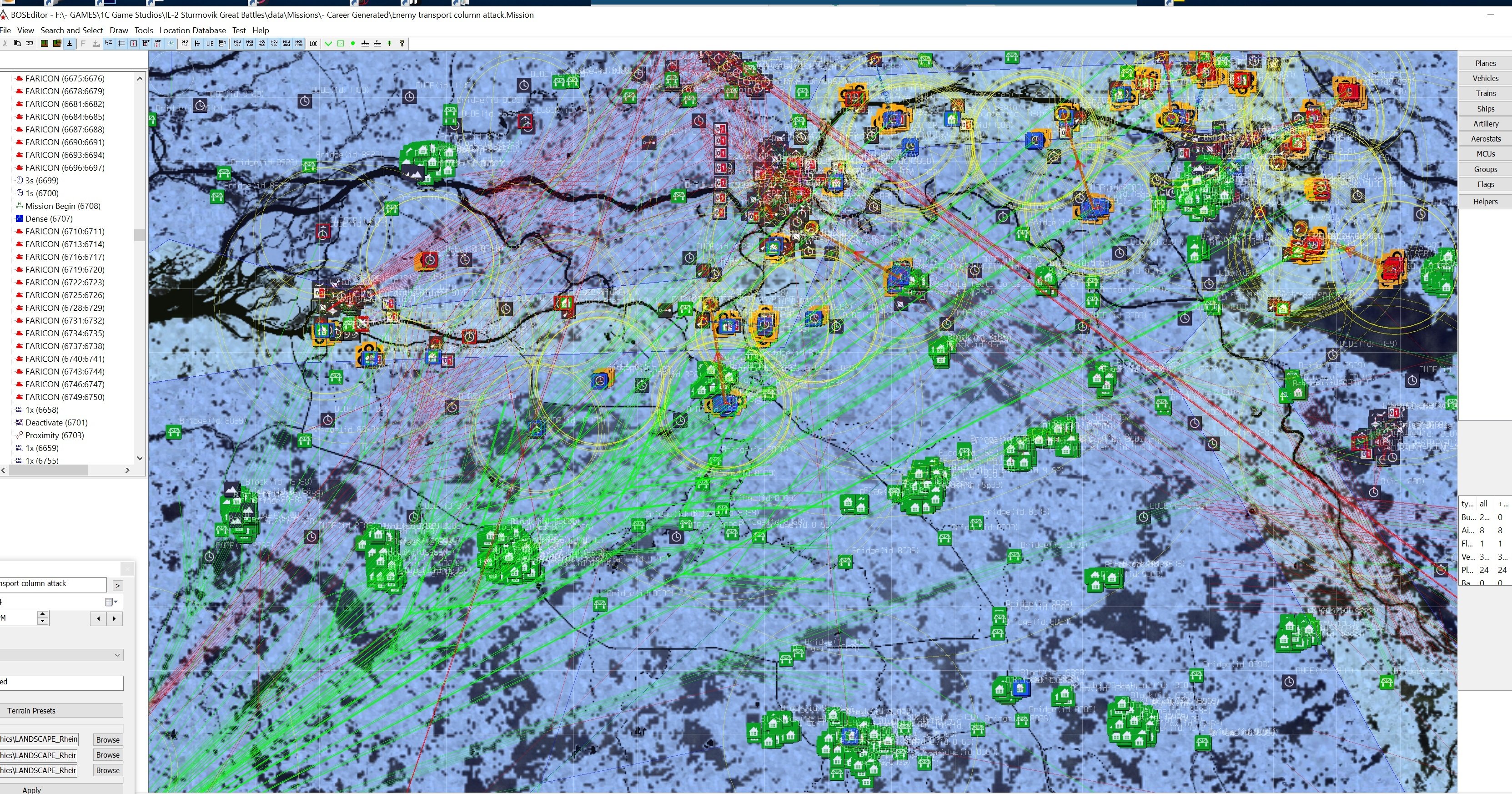Toggle the LIB library toolbar icon
Screen dimensions: 1512x794
pos(210,44)
